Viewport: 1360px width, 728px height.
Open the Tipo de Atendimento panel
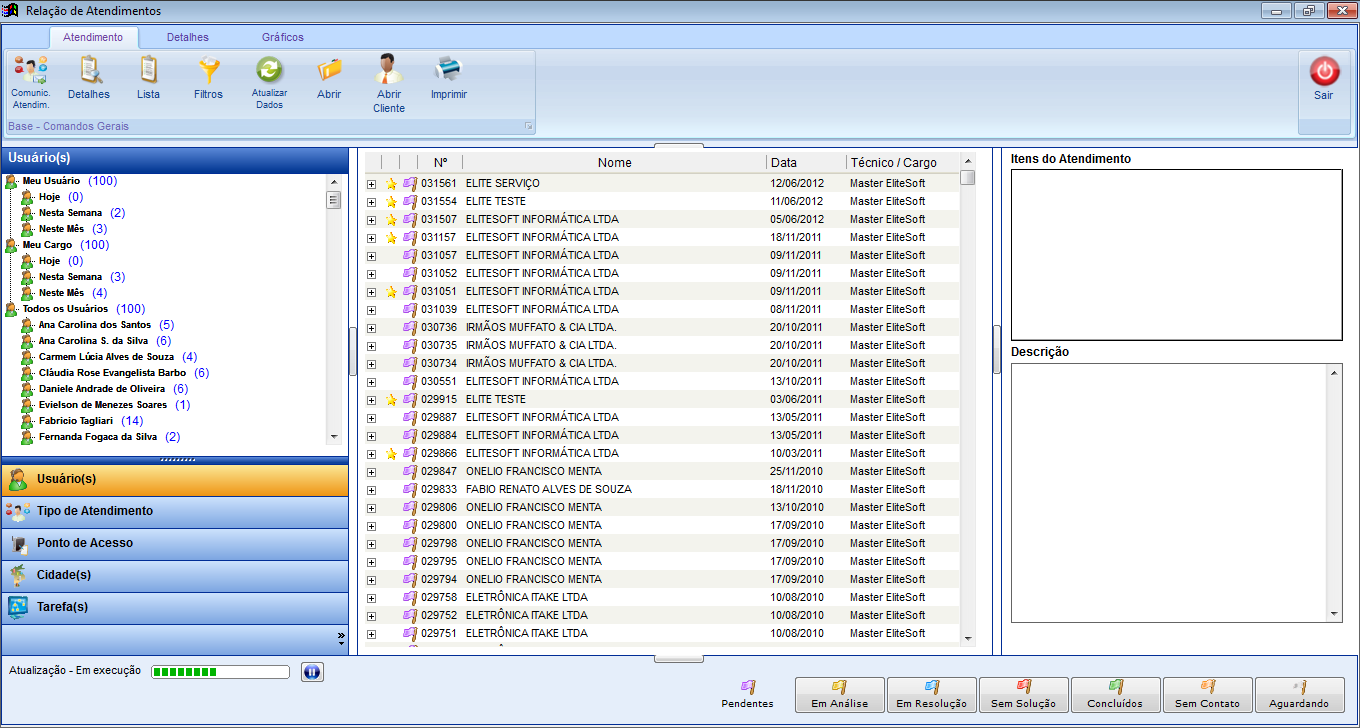(175, 511)
